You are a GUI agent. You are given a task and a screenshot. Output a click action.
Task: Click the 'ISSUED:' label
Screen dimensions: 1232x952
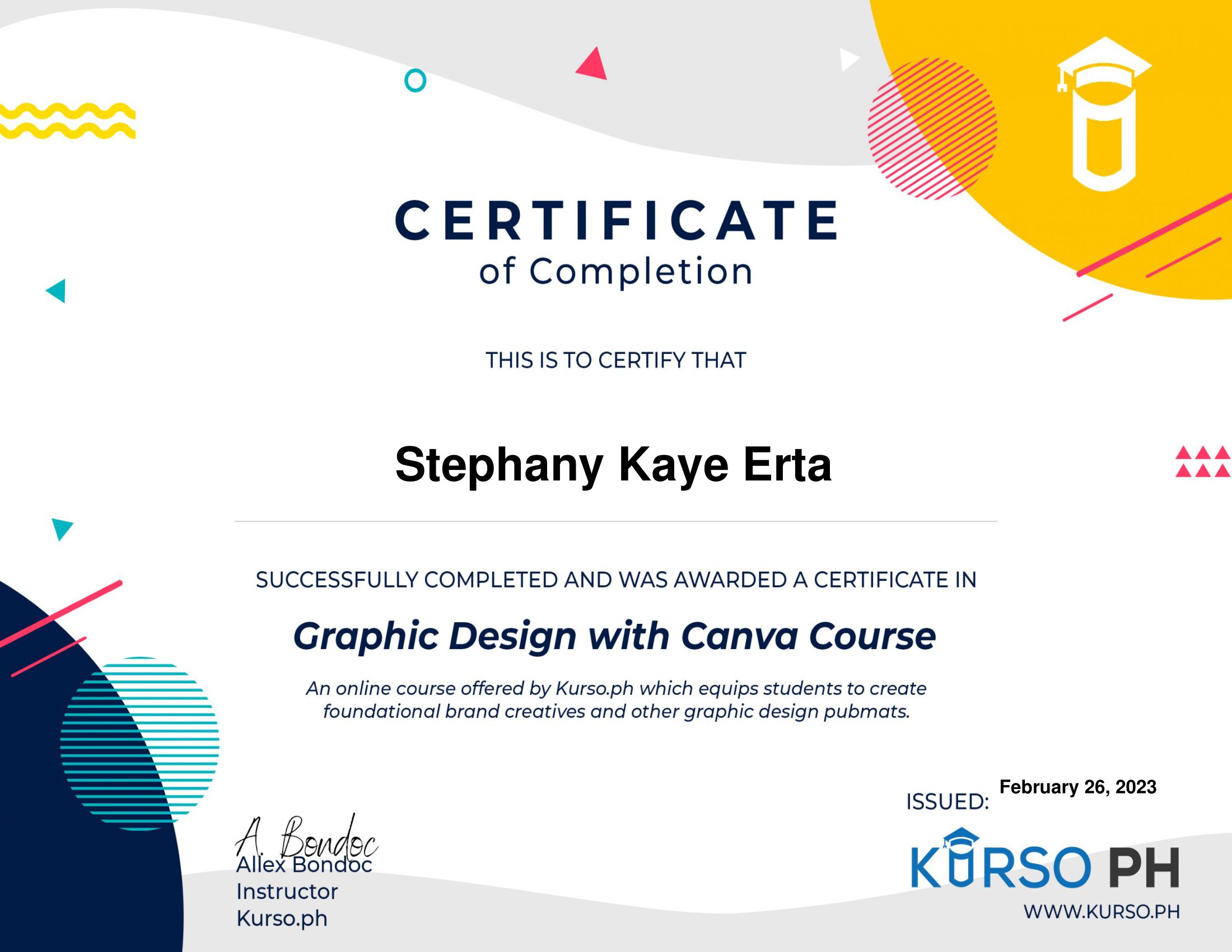(x=948, y=802)
